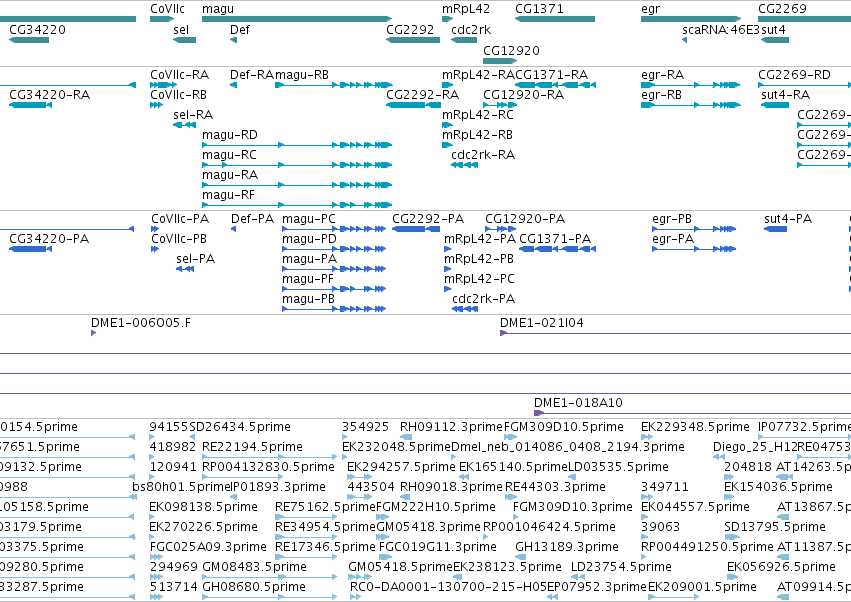Click the CG1371-PA protein feature

557,249
